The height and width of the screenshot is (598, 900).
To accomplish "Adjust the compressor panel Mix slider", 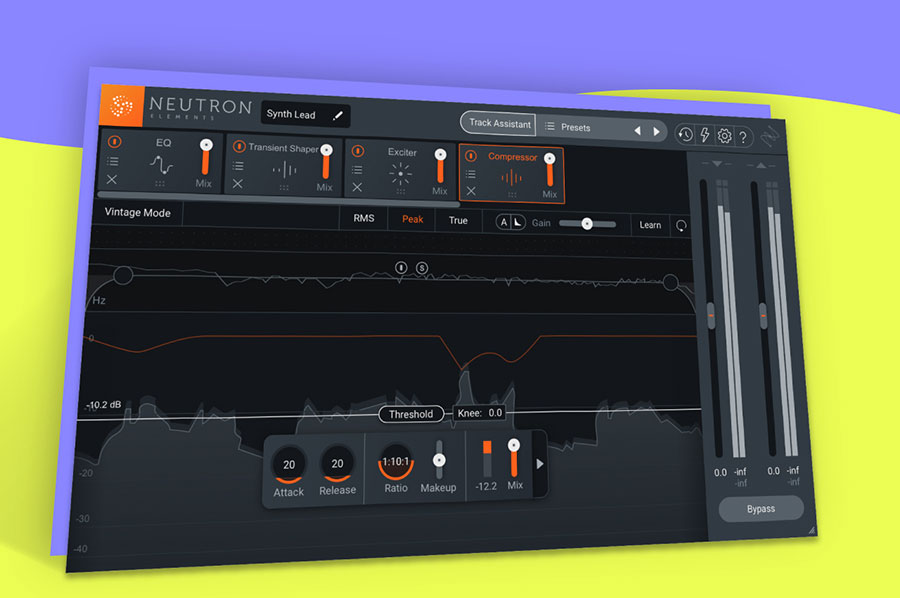I will [x=514, y=458].
